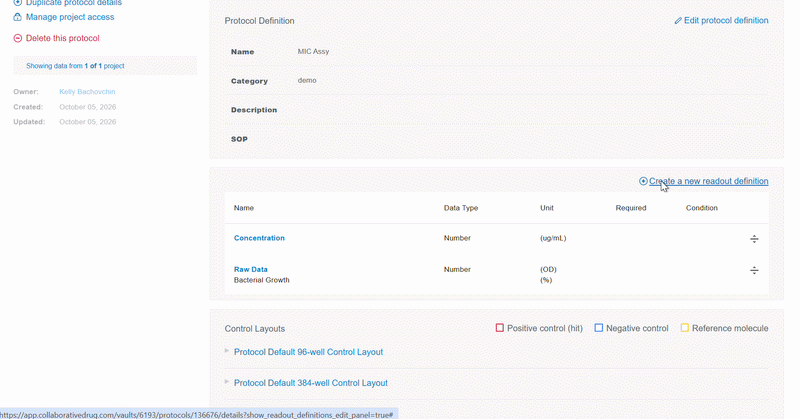Open owner Kelly Bachovchin profile
The width and height of the screenshot is (800, 419).
click(87, 92)
